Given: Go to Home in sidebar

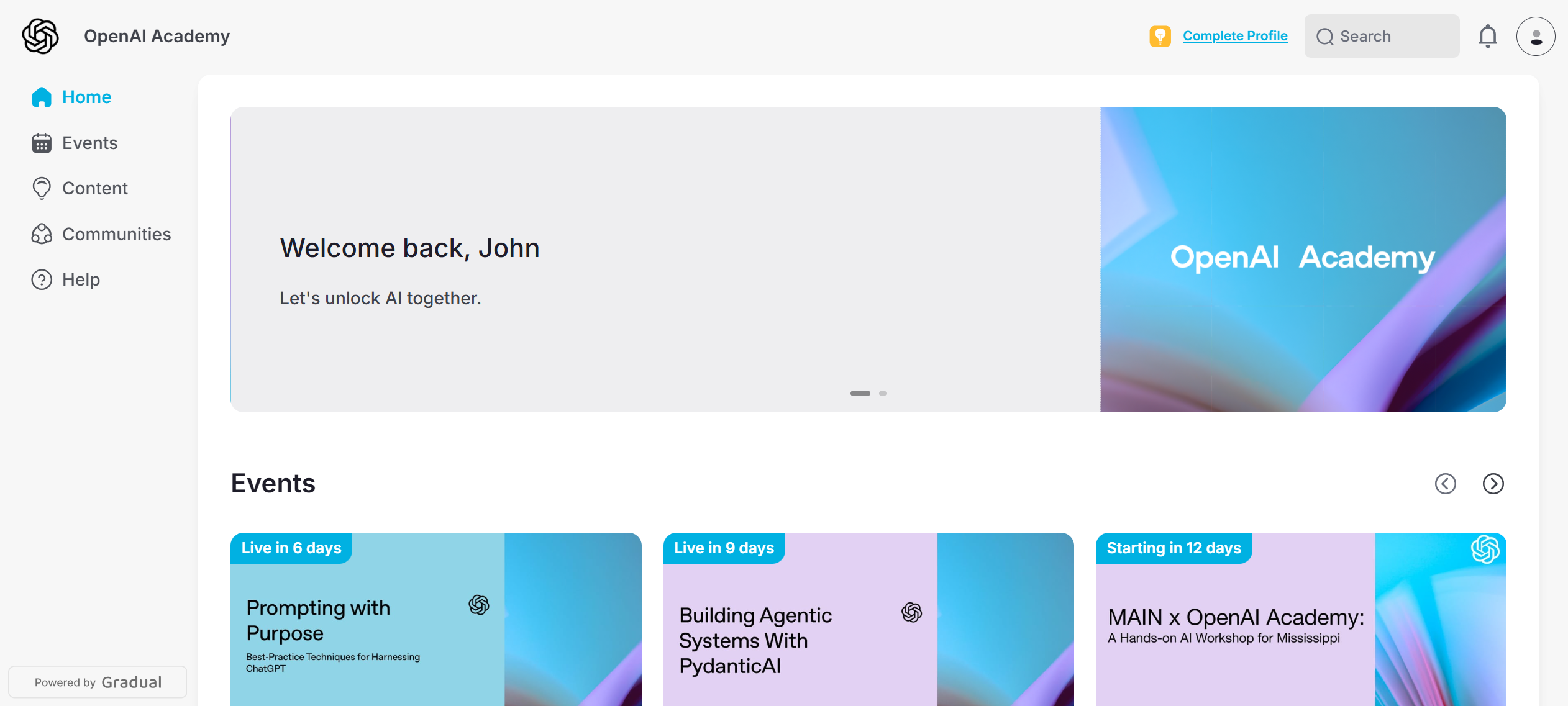Looking at the screenshot, I should pyautogui.click(x=71, y=97).
